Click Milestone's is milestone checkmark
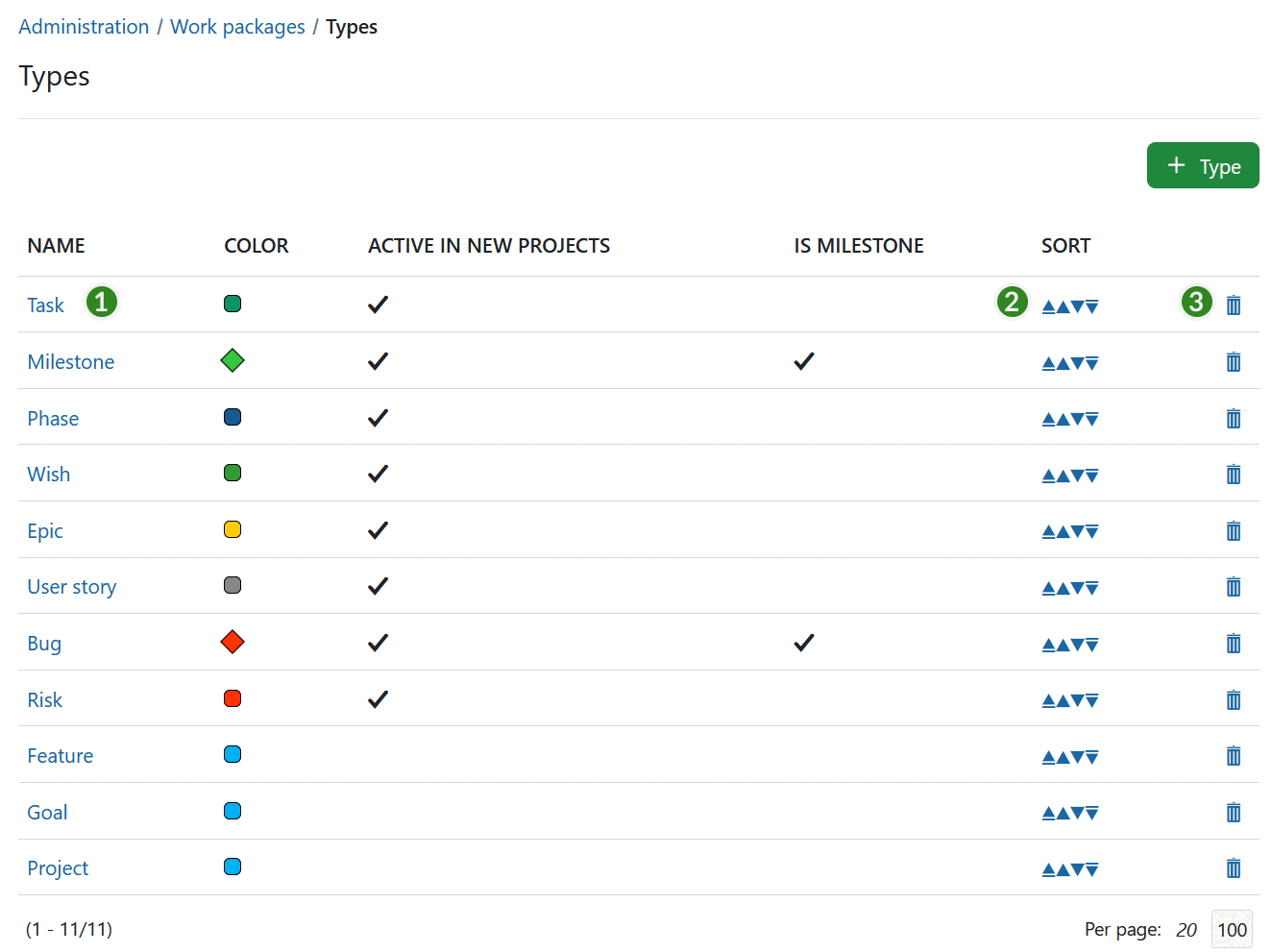 803,362
